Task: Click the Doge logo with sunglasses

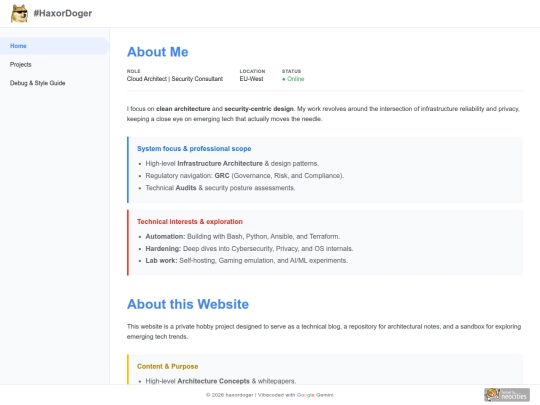Action: [x=19, y=13]
